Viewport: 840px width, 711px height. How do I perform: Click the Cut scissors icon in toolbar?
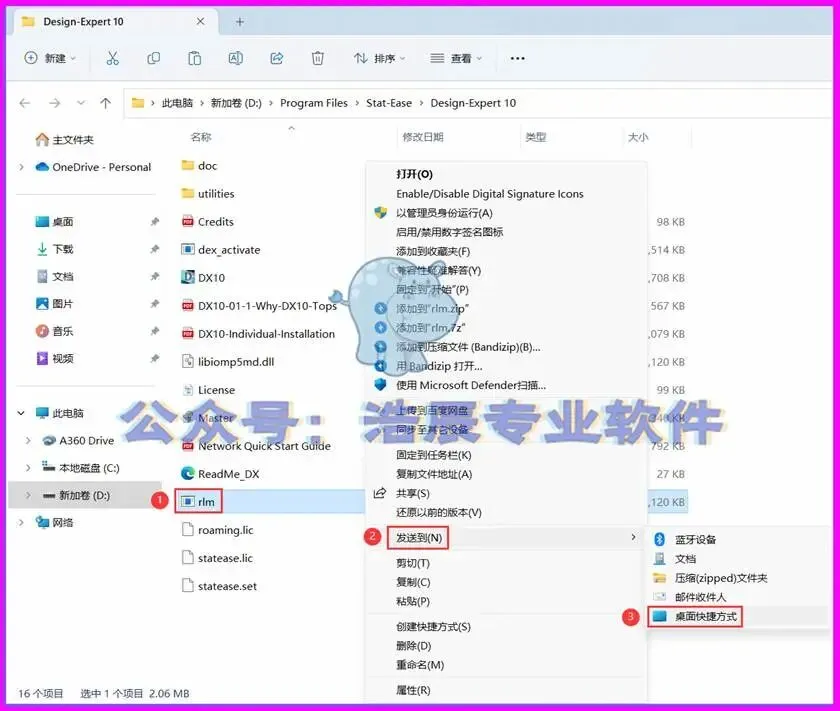pyautogui.click(x=112, y=58)
